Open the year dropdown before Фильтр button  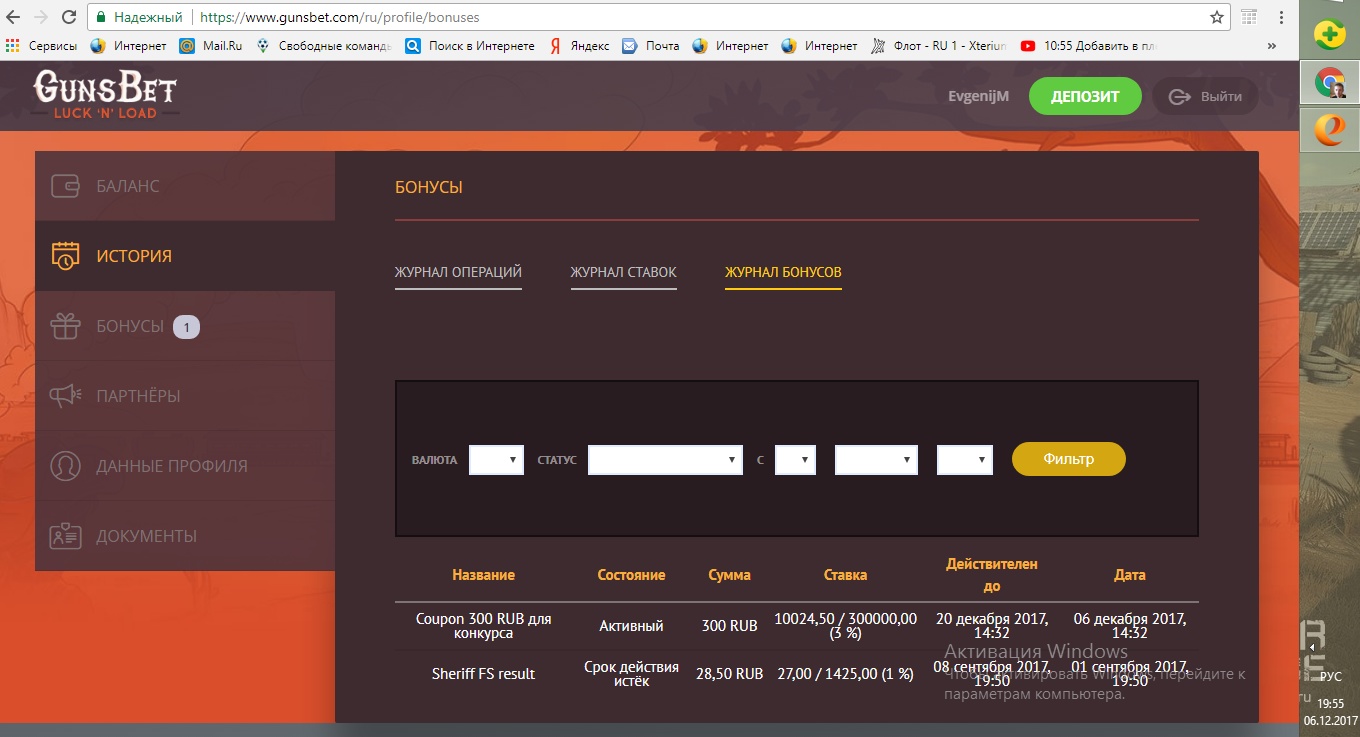click(964, 460)
